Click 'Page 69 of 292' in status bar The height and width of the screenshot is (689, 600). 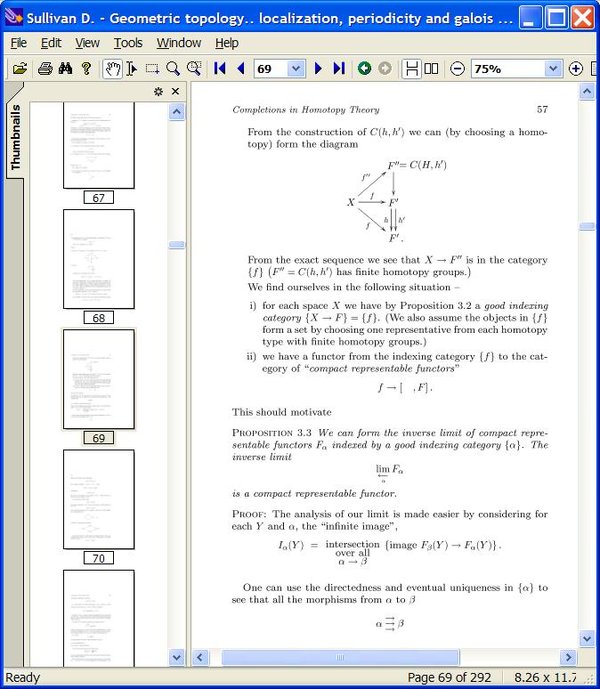449,678
